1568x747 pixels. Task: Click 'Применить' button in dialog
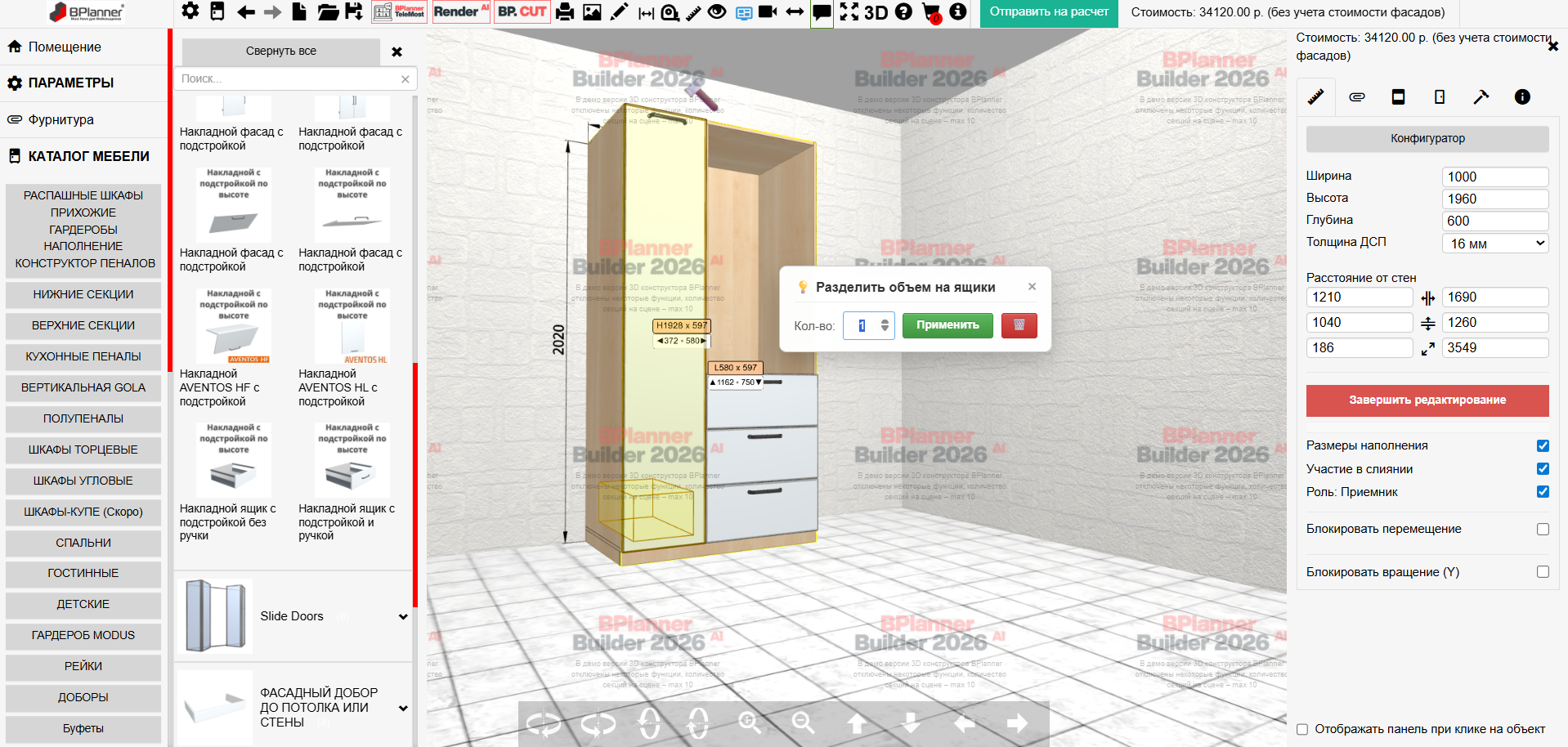click(x=948, y=325)
